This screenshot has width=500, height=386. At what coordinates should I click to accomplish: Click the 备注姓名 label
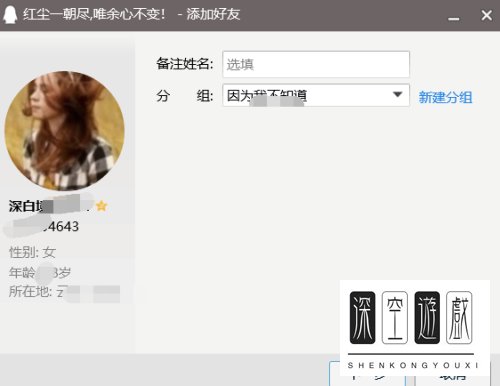coord(185,63)
